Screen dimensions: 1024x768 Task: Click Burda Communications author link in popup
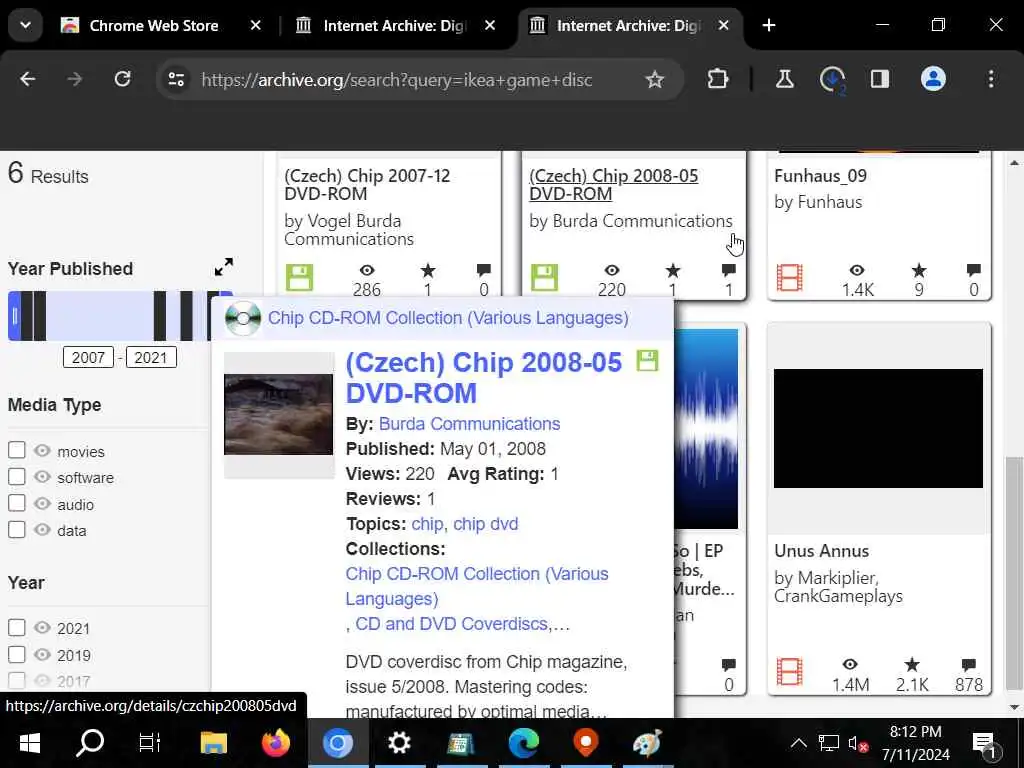coord(470,424)
